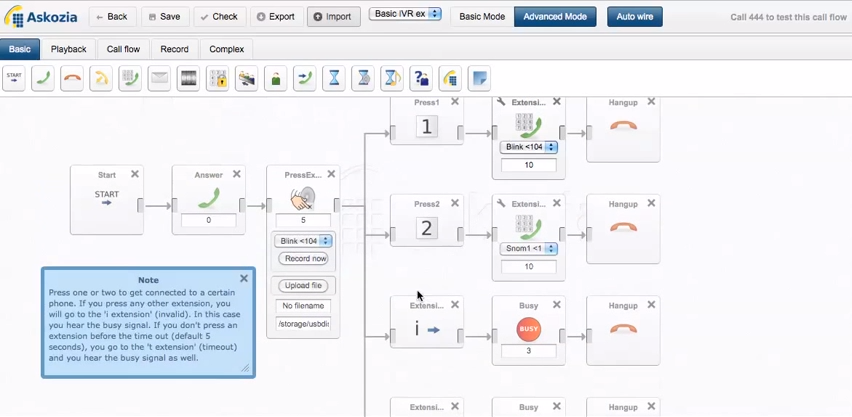Open Blink <104 dropdown in PressEx node
The image size is (852, 417).
click(x=304, y=241)
